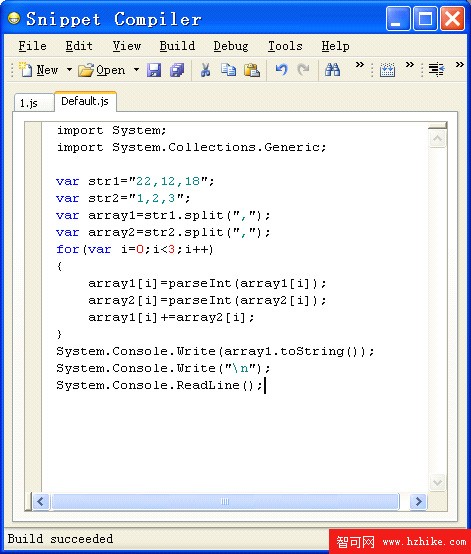Viewport: 471px width, 554px height.
Task: Click the horizontal scrollbar thumb
Action: [x=225, y=501]
